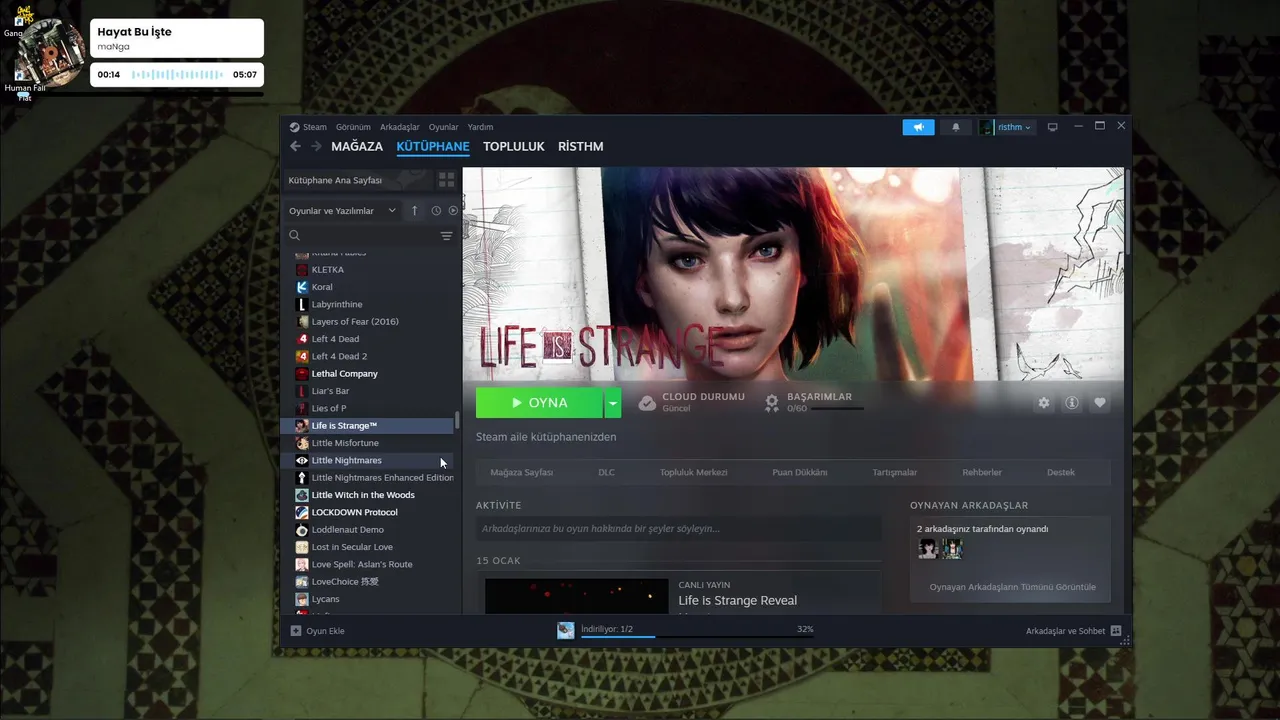The width and height of the screenshot is (1280, 720).
Task: Open the Mağaza Sayfası link
Action: 521,472
